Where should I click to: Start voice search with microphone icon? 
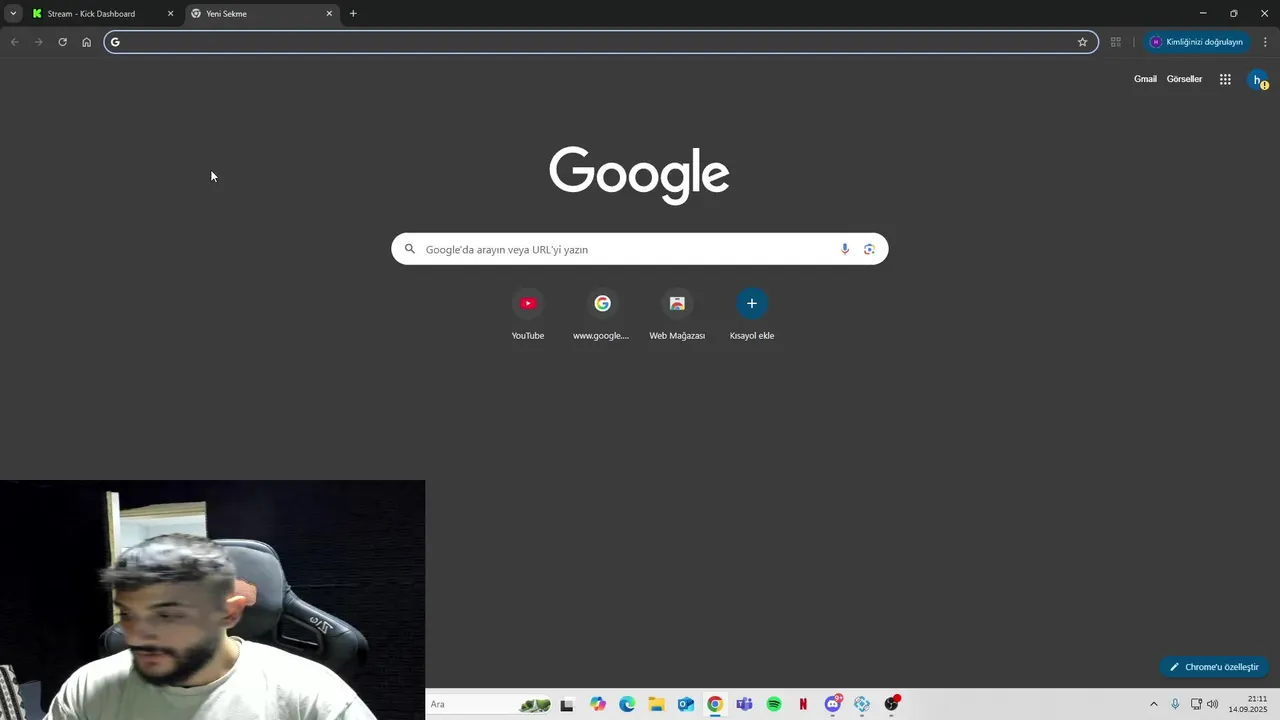coord(845,249)
